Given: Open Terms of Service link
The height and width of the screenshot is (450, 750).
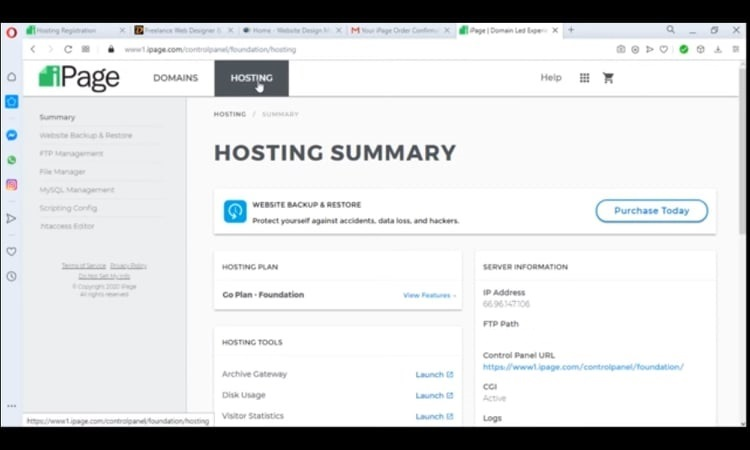Looking at the screenshot, I should 84,265.
